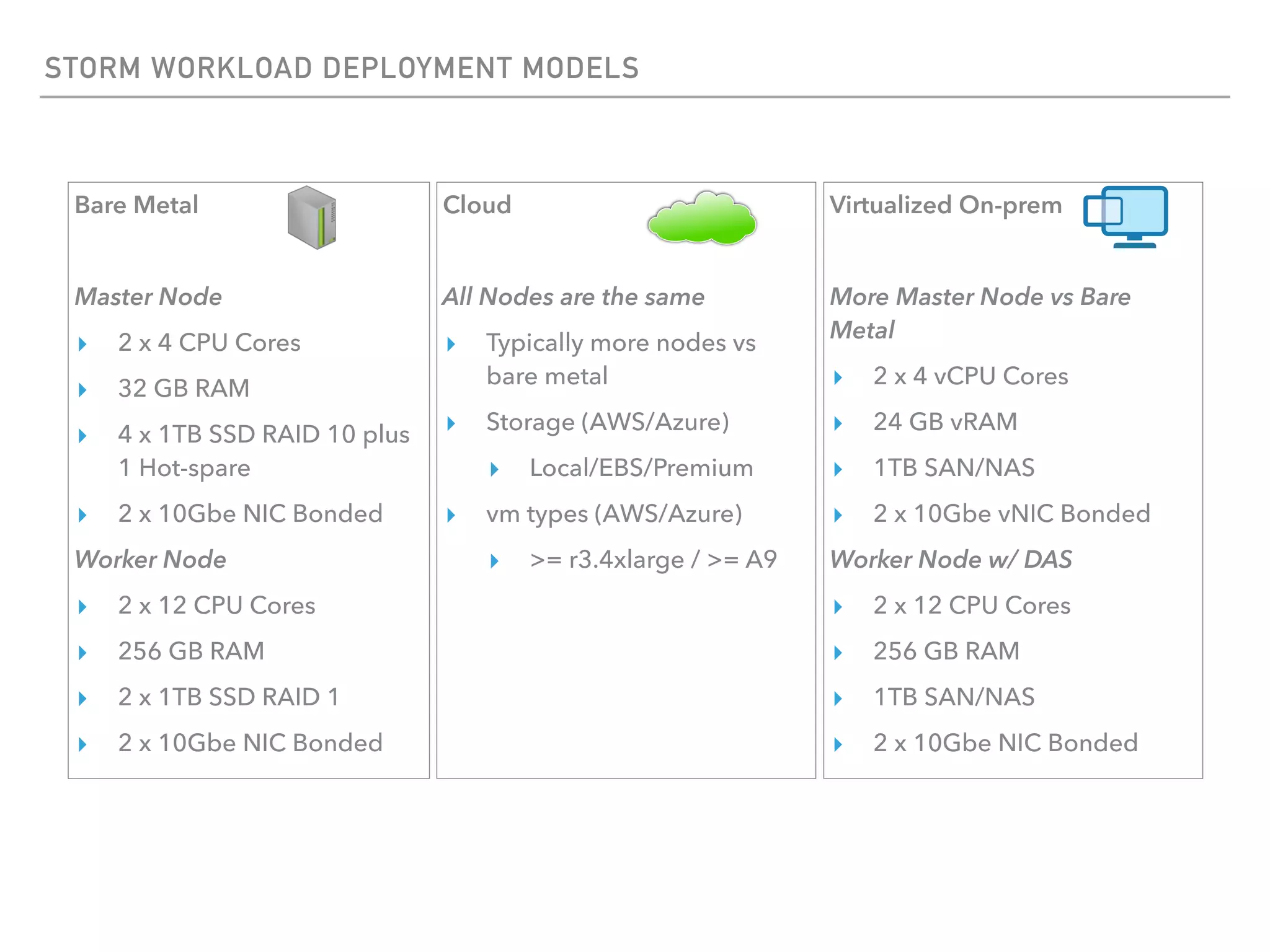Click bullet beside Storage (AWS/Azure)
This screenshot has height=952, width=1270.
451,423
